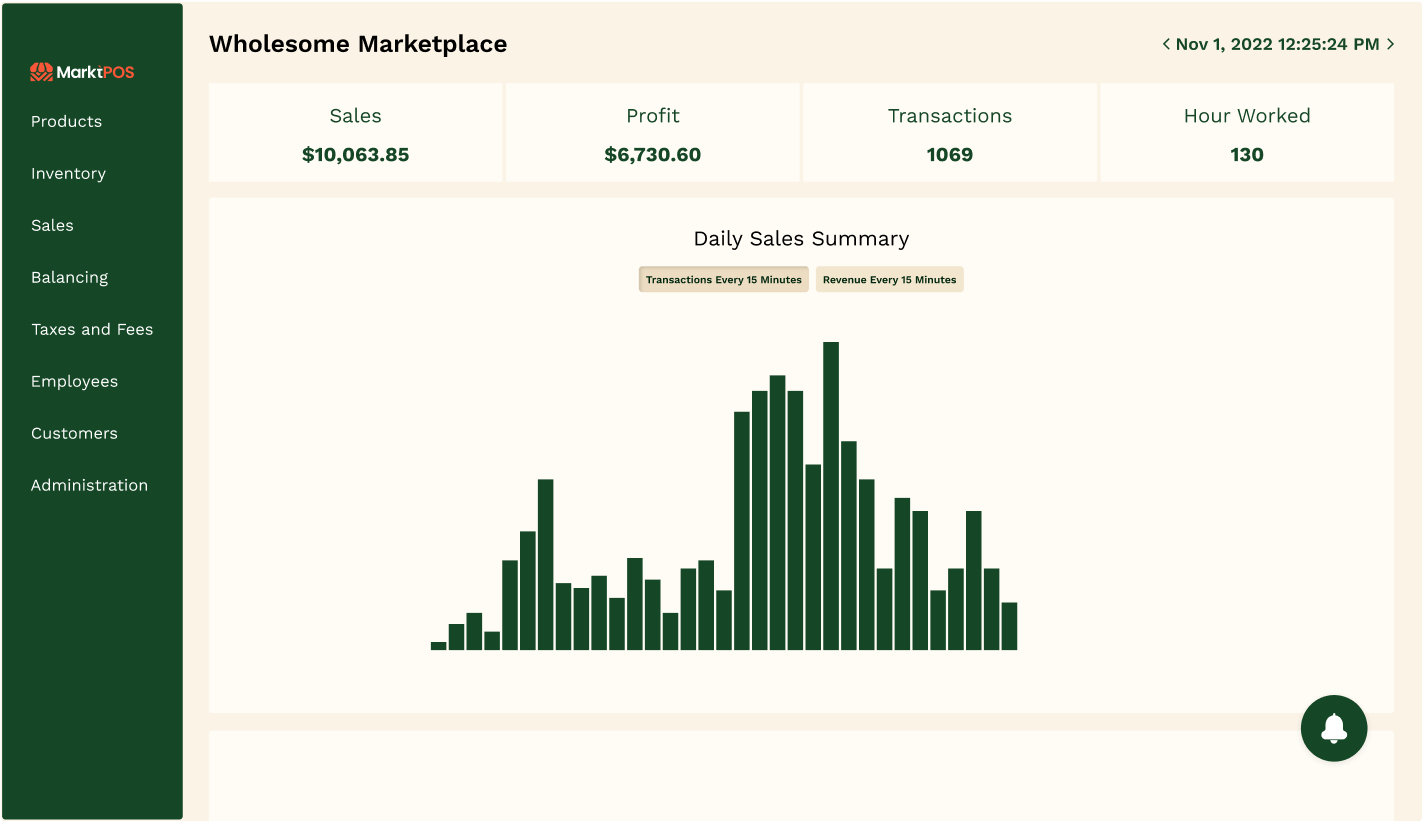Click the MarktPOS logo icon

pos(41,72)
